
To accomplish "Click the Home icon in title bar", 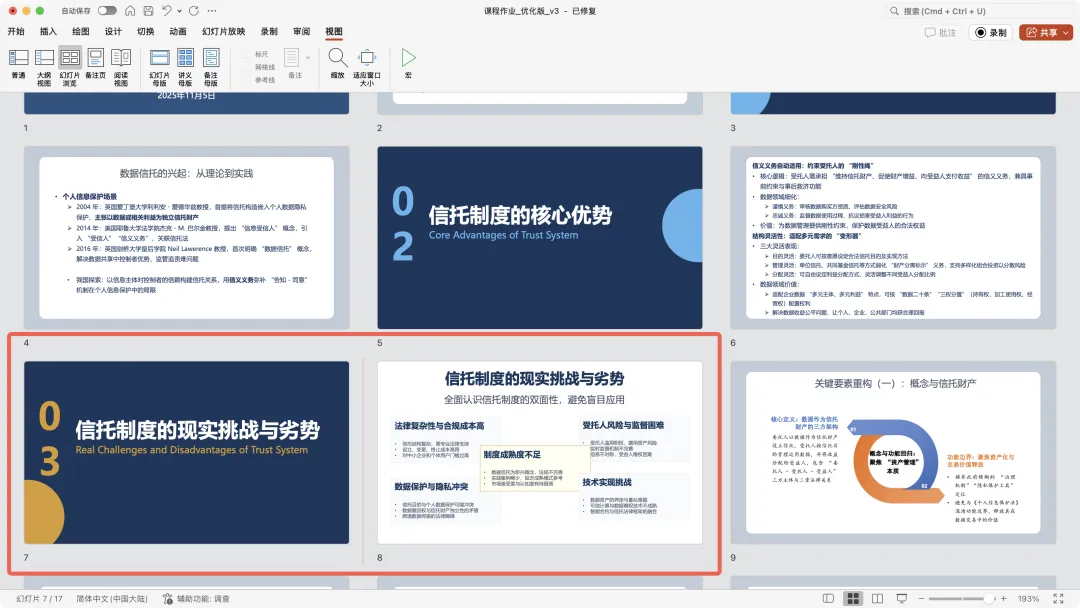I will click(129, 11).
